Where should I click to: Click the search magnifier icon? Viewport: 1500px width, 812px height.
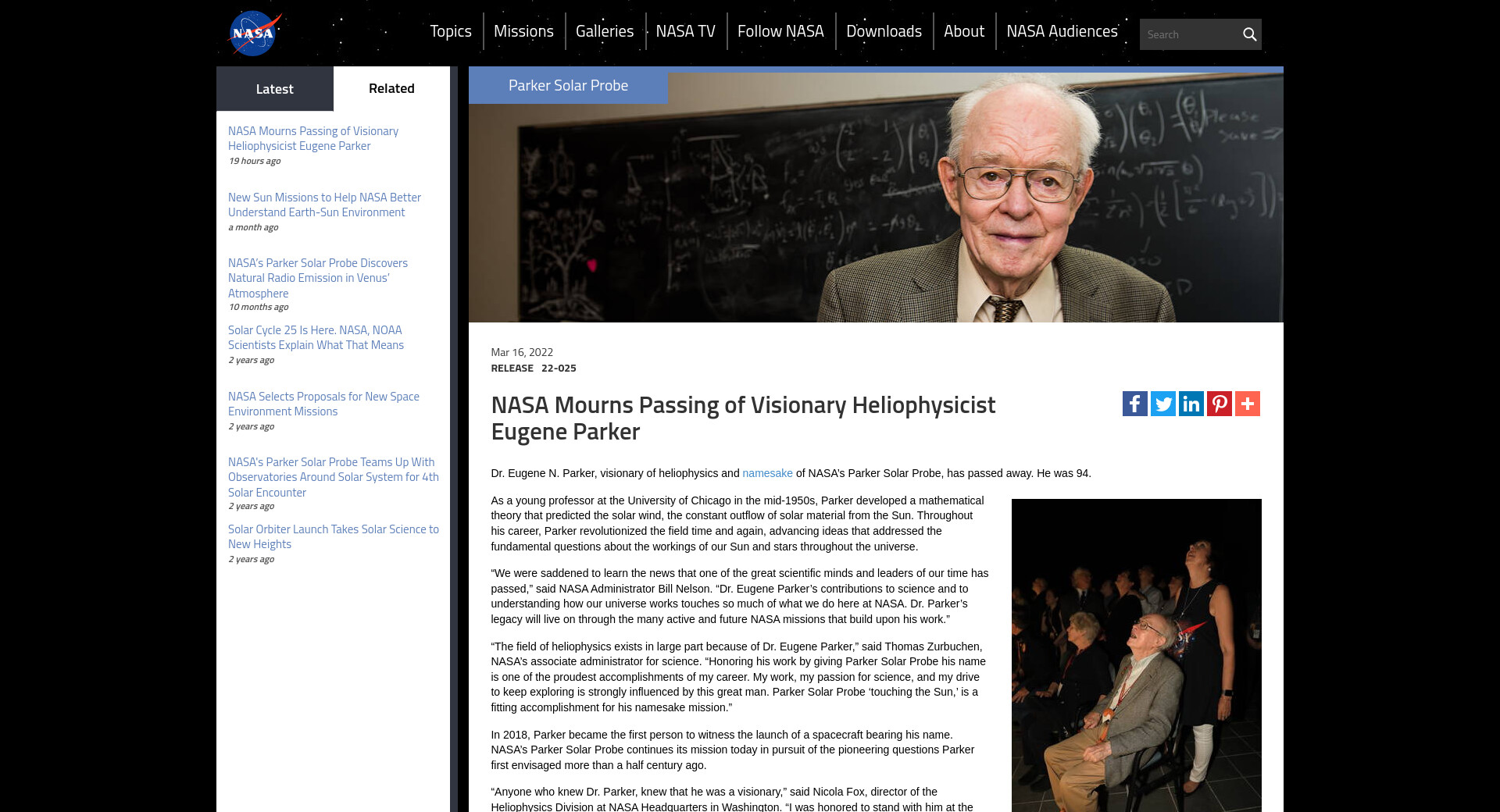click(1249, 34)
